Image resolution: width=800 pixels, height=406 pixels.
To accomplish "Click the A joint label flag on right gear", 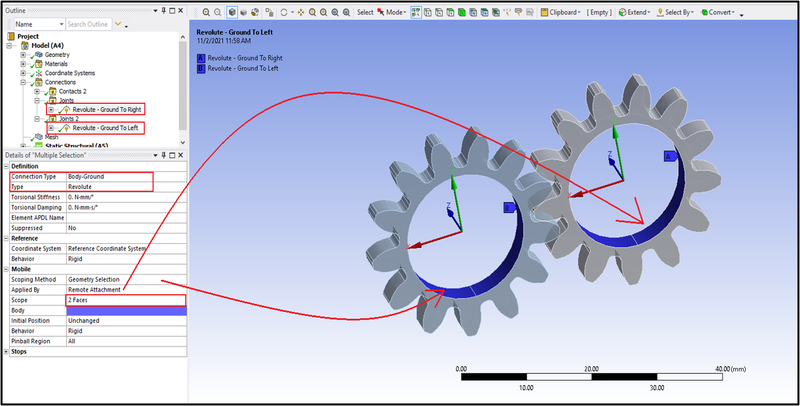I will pyautogui.click(x=670, y=157).
